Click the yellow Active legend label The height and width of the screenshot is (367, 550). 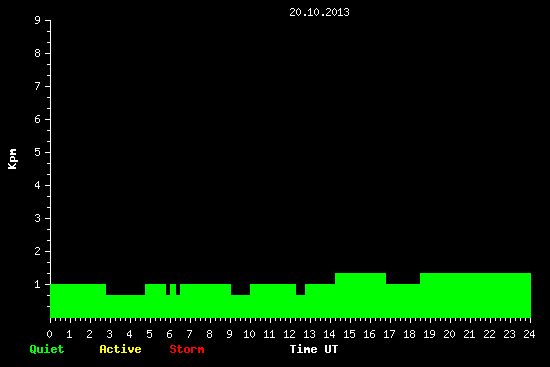click(x=120, y=349)
